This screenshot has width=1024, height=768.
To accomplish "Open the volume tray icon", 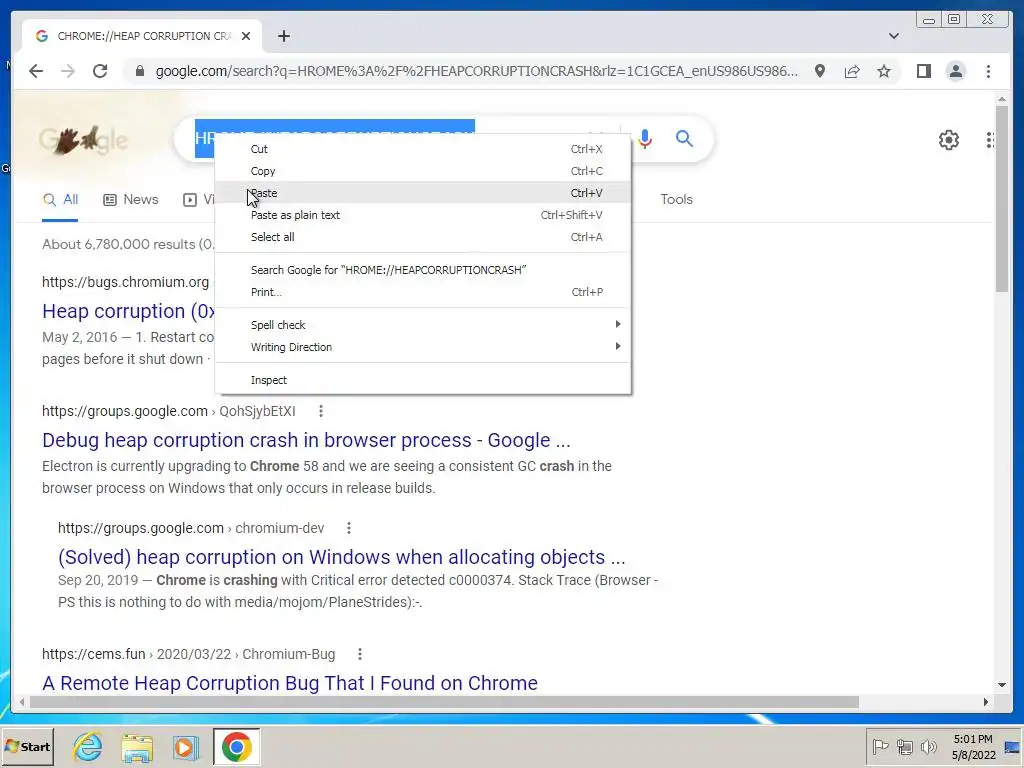I will coord(928,746).
